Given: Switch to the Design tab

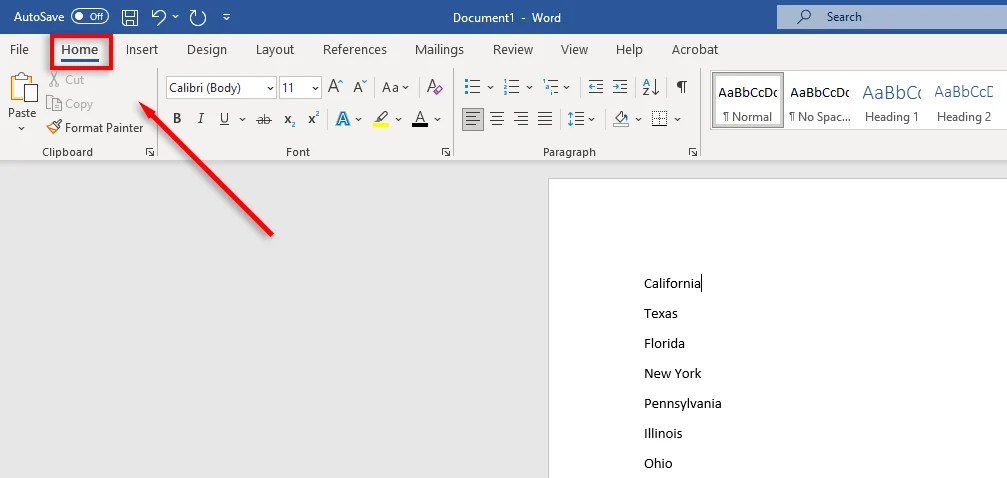Looking at the screenshot, I should point(207,49).
